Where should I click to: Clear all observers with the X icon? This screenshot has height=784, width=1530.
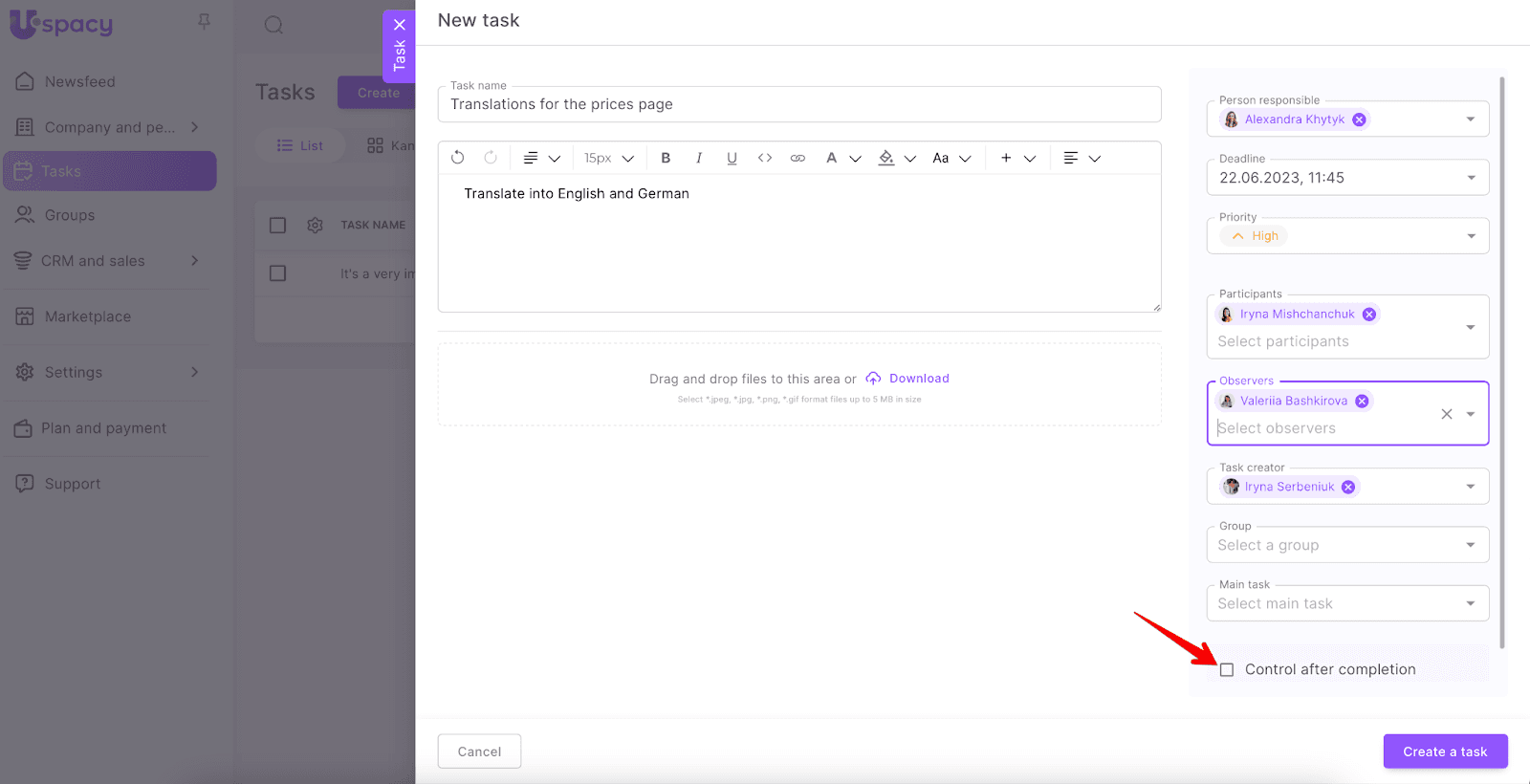point(1446,414)
